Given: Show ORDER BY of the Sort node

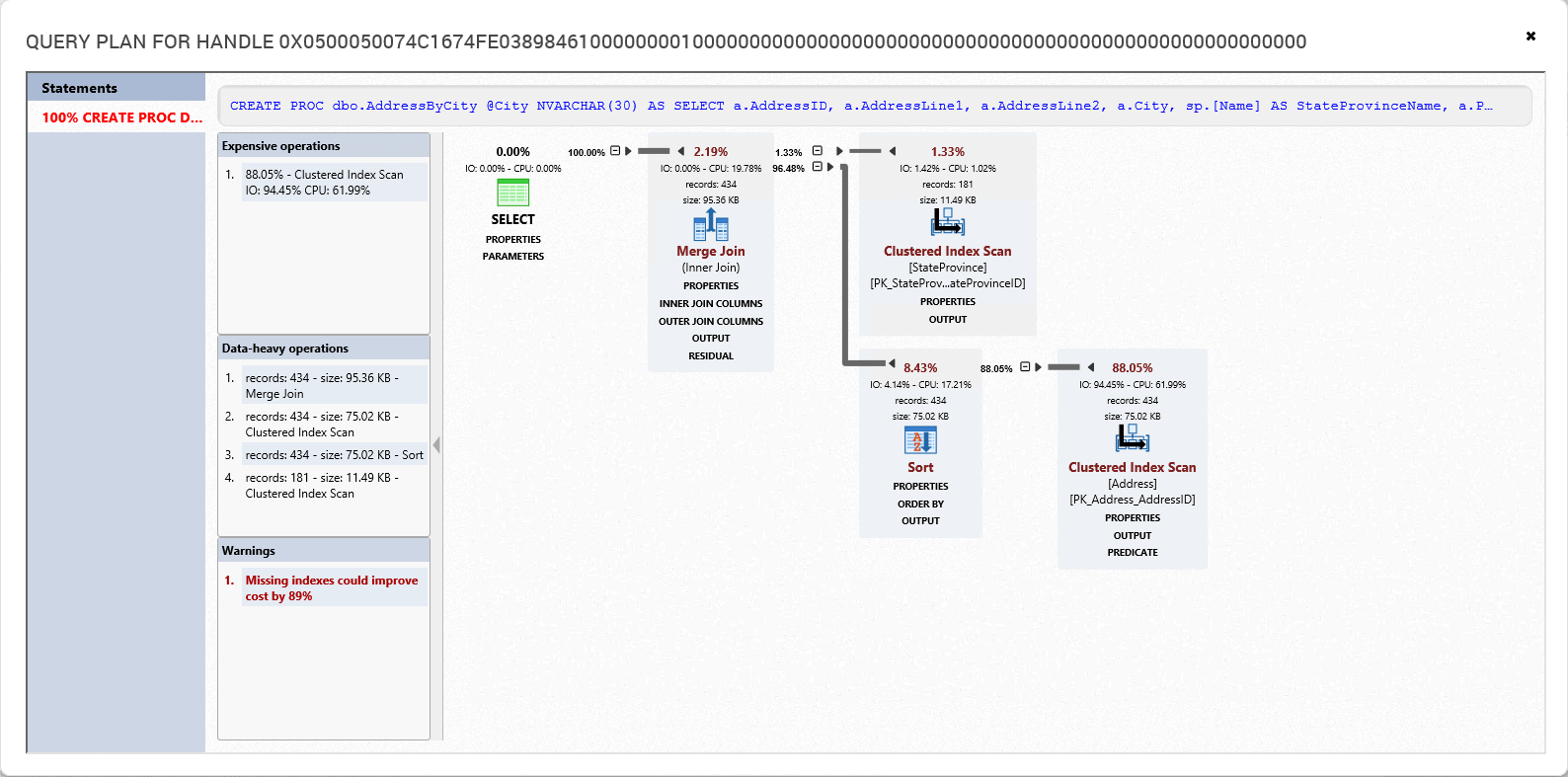Looking at the screenshot, I should coord(920,505).
